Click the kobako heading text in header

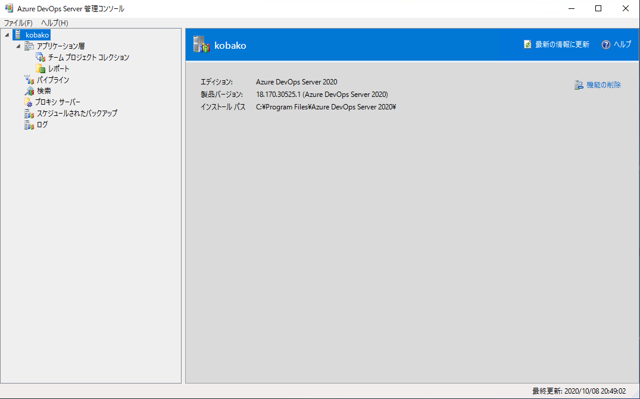[x=230, y=45]
